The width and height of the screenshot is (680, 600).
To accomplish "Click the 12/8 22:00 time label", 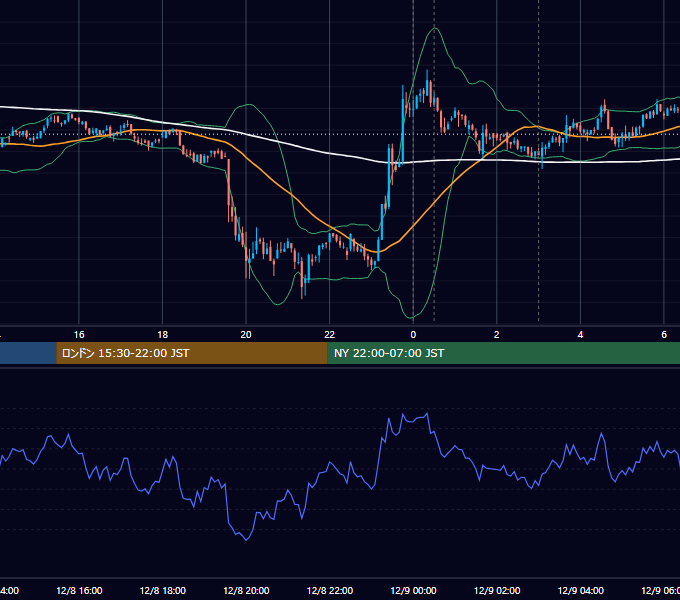I will click(330, 590).
